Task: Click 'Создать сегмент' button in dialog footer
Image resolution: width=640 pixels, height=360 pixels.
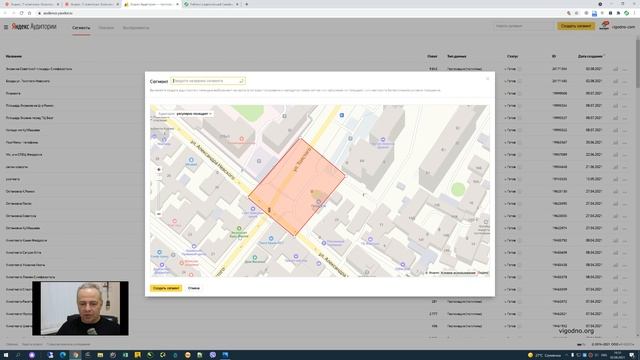Action: (x=166, y=288)
